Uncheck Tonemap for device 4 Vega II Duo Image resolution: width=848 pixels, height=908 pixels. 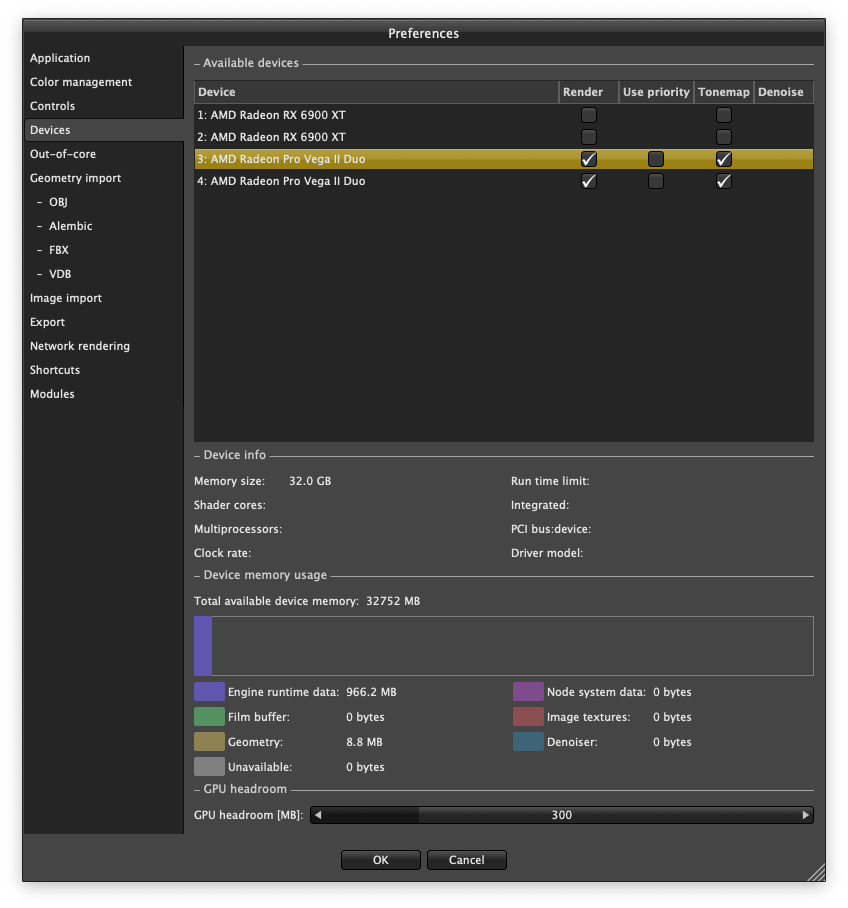723,181
